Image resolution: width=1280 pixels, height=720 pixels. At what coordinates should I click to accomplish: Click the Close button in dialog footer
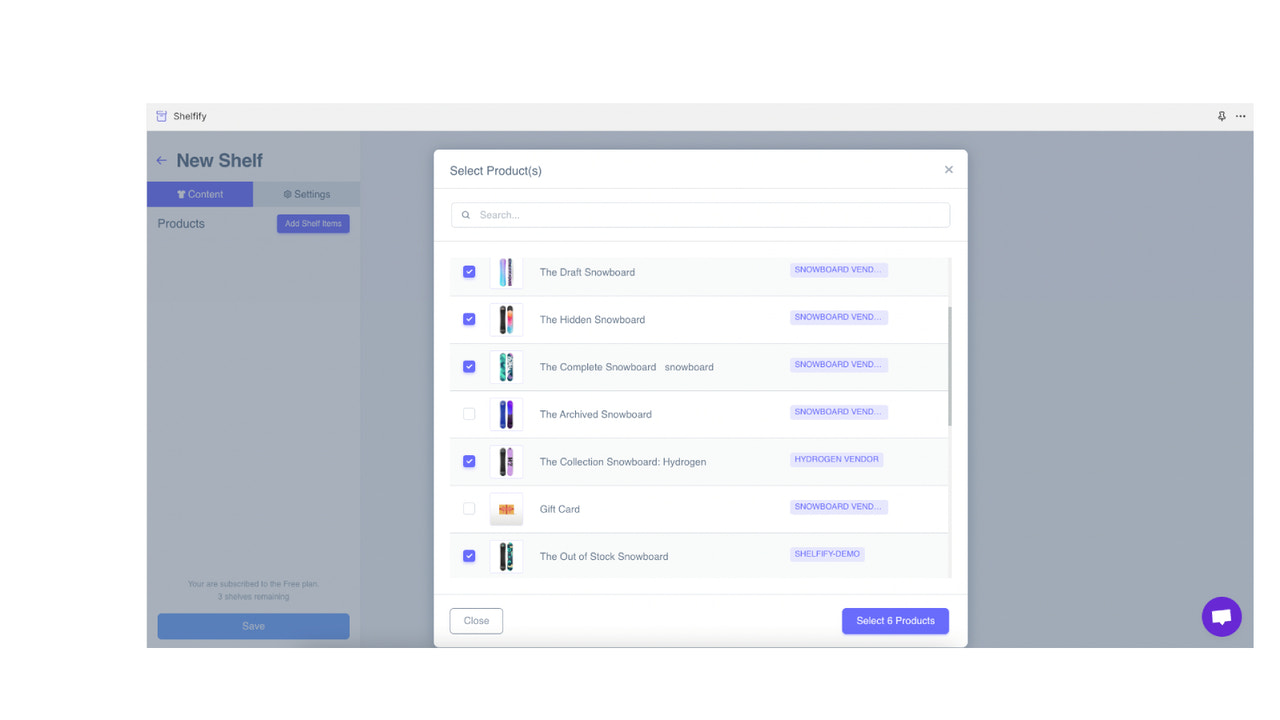476,621
